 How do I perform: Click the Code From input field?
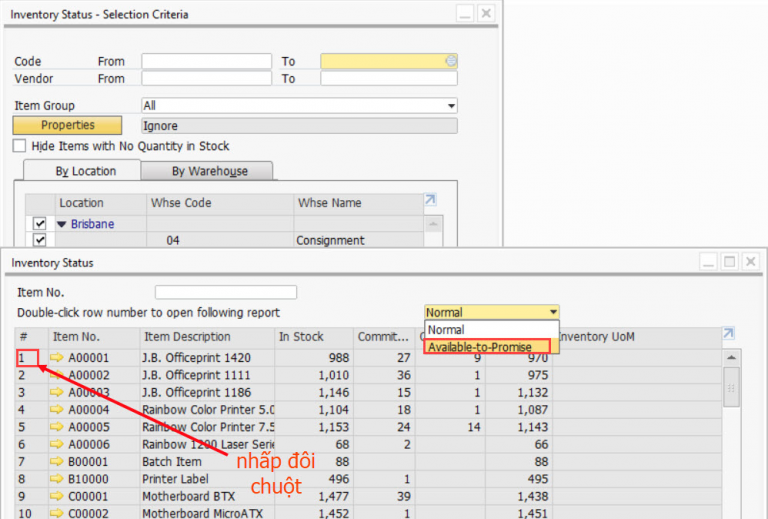[207, 61]
